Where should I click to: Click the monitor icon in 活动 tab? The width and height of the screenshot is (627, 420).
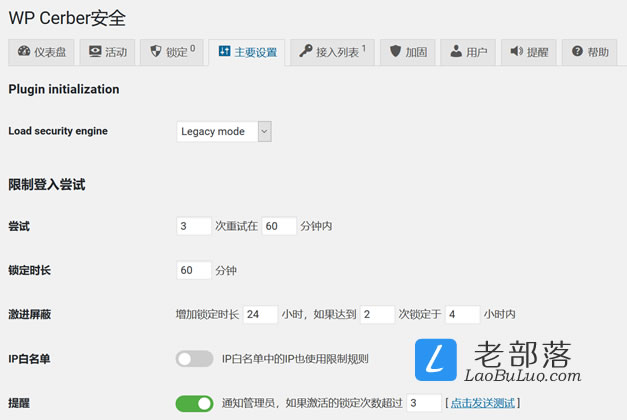[x=95, y=51]
